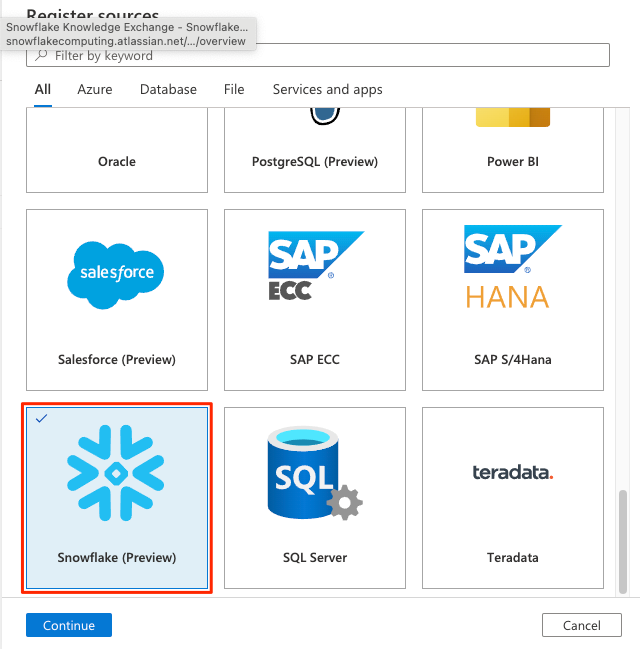Image resolution: width=640 pixels, height=649 pixels.
Task: Click the Salesforce cloud logo
Action: 115,275
